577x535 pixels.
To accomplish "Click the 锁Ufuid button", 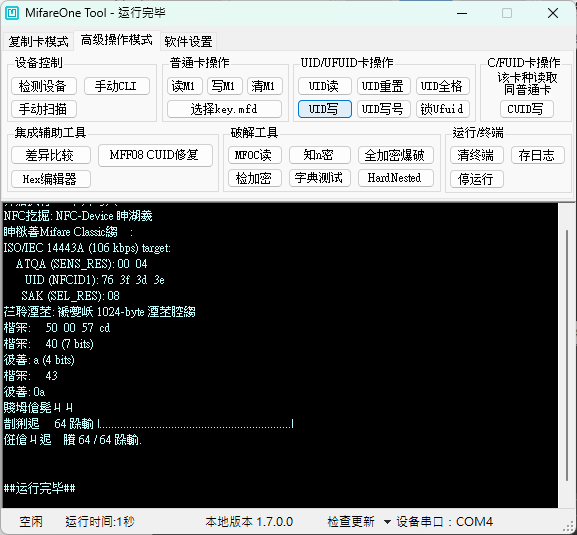I will 442,109.
